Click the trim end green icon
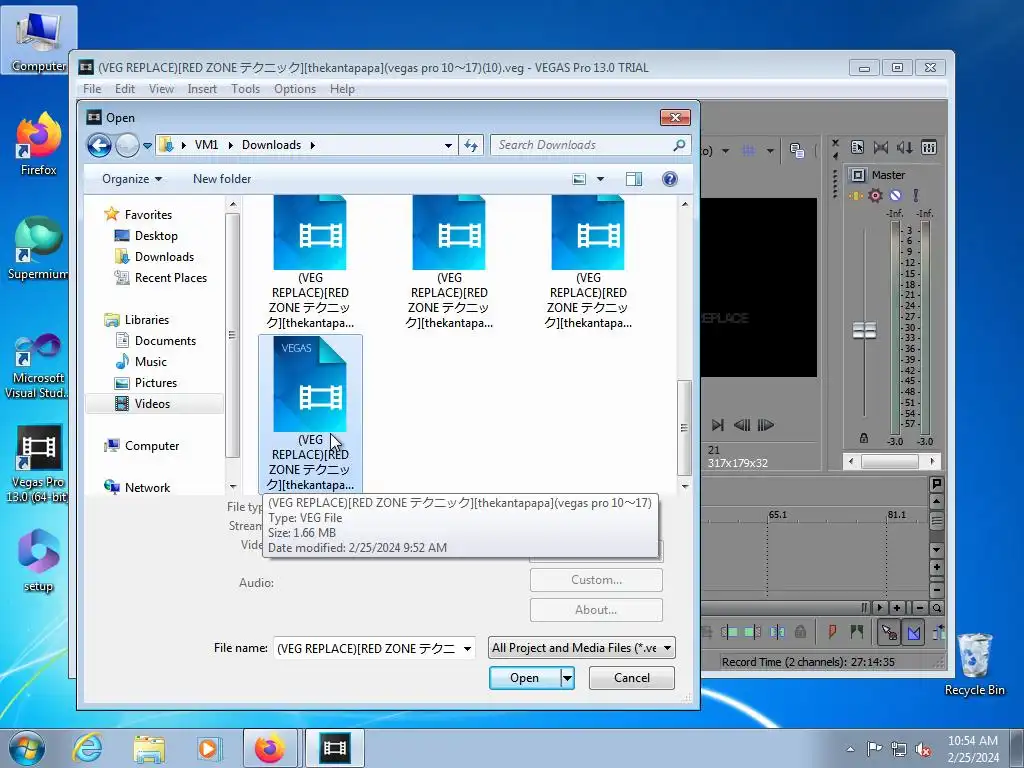This screenshot has width=1024, height=768. (752, 632)
